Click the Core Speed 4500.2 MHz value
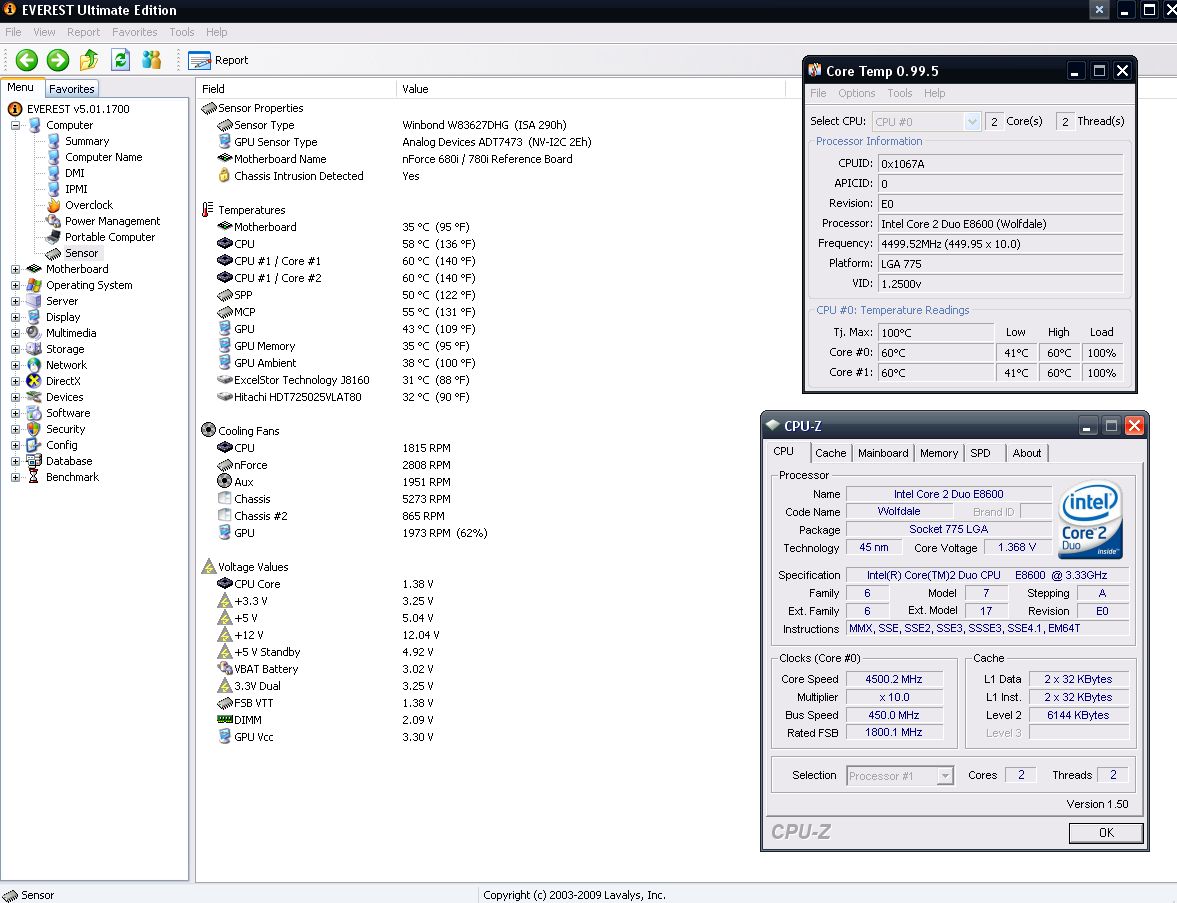1177x903 pixels. (x=893, y=679)
